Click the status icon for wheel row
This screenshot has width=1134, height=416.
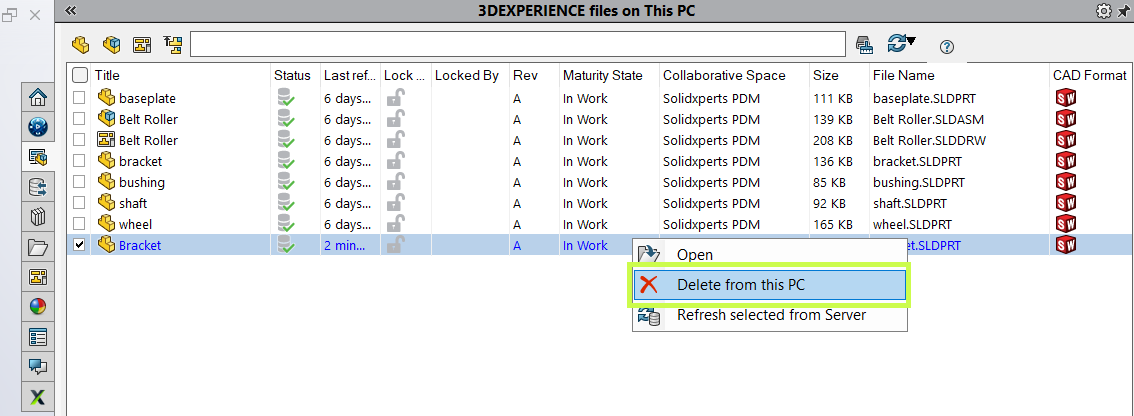point(286,224)
